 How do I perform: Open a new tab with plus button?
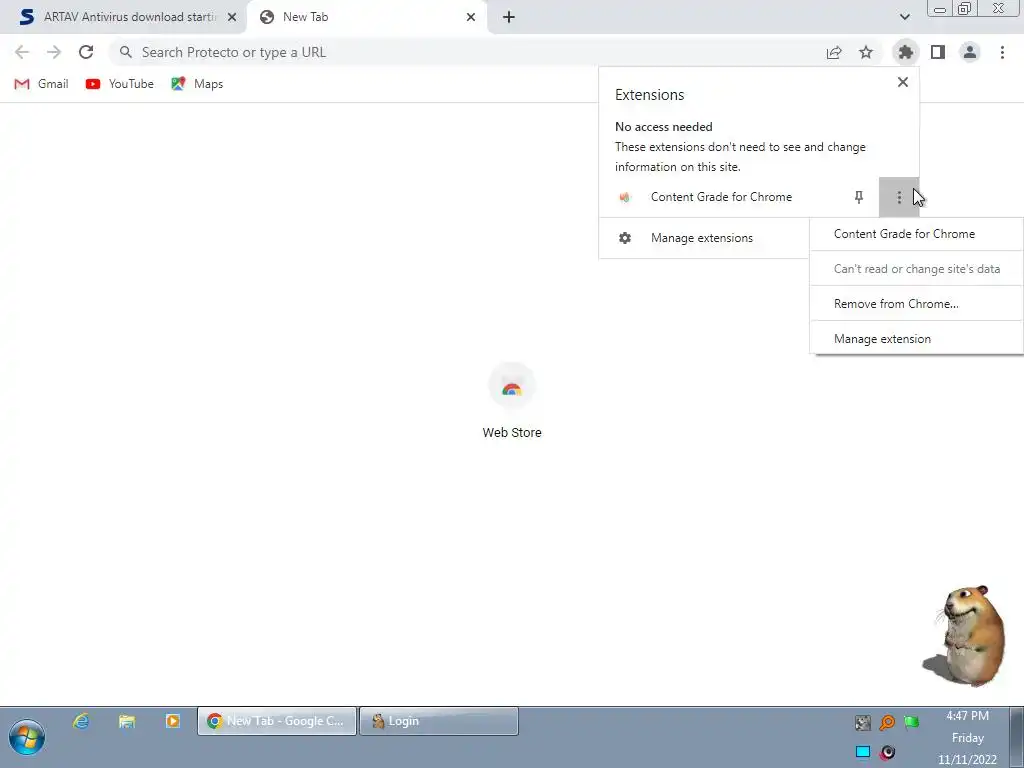pos(509,17)
